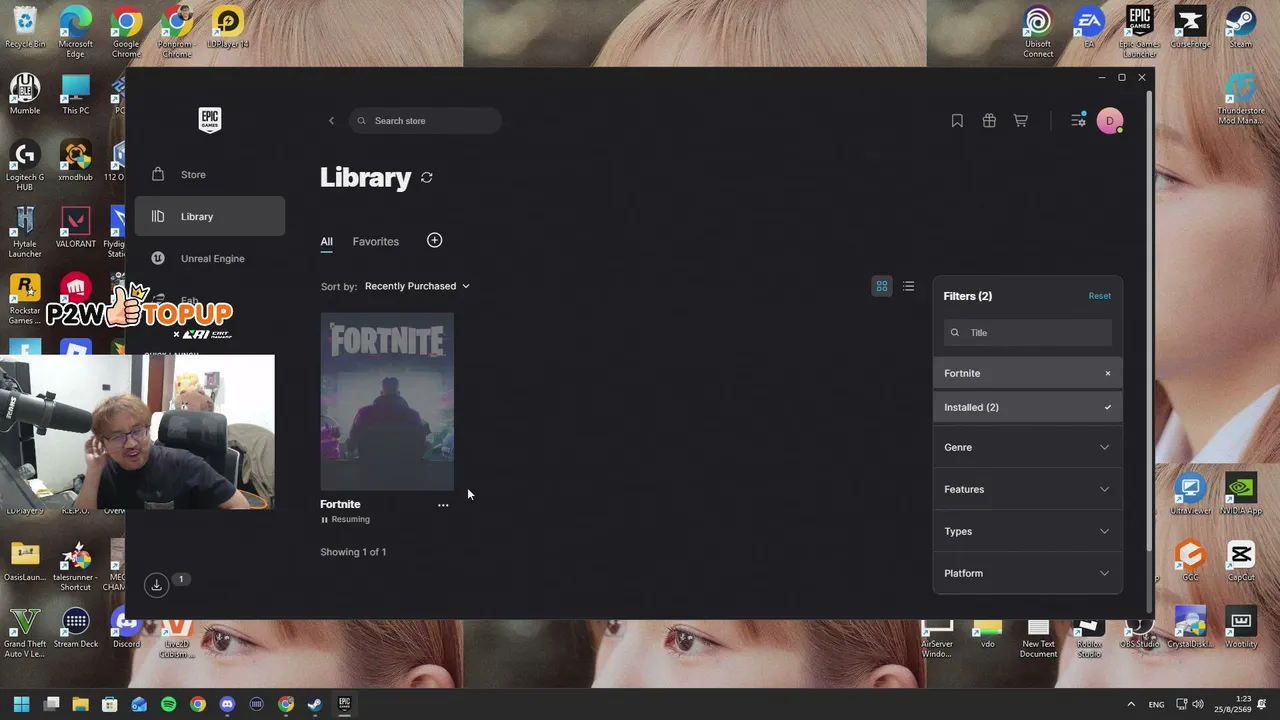Viewport: 1280px width, 720px height.
Task: Show hidden system tray icons
Action: (1131, 704)
